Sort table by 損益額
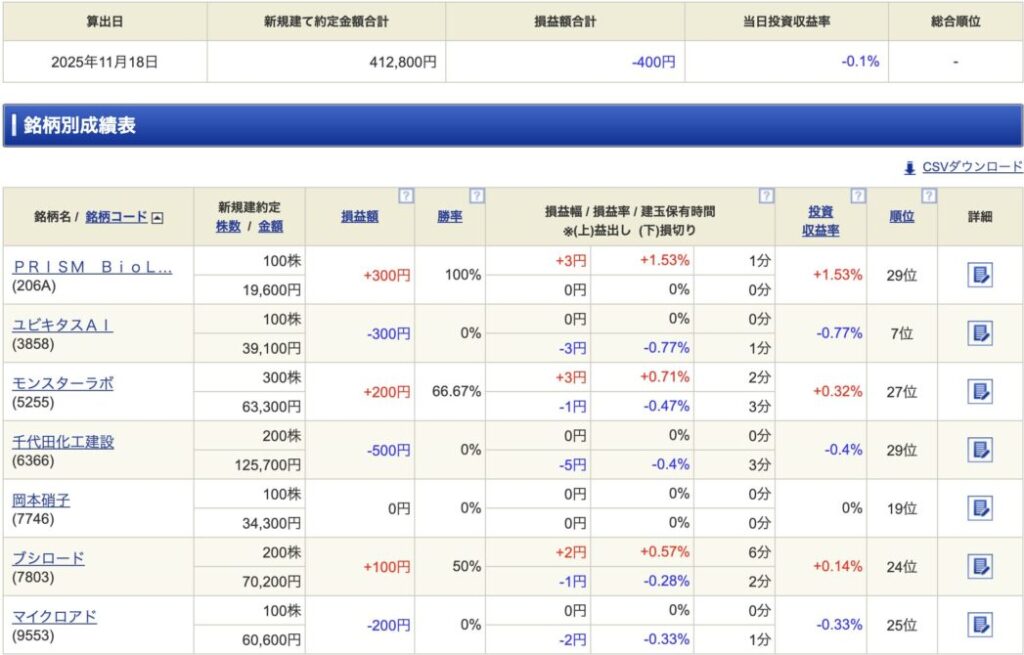 pos(360,217)
